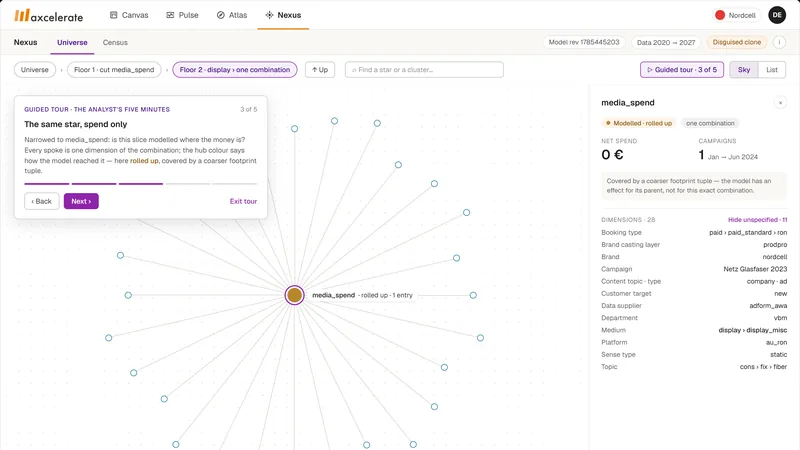
Task: Click the Model rev 1785445203 chip
Action: (584, 42)
